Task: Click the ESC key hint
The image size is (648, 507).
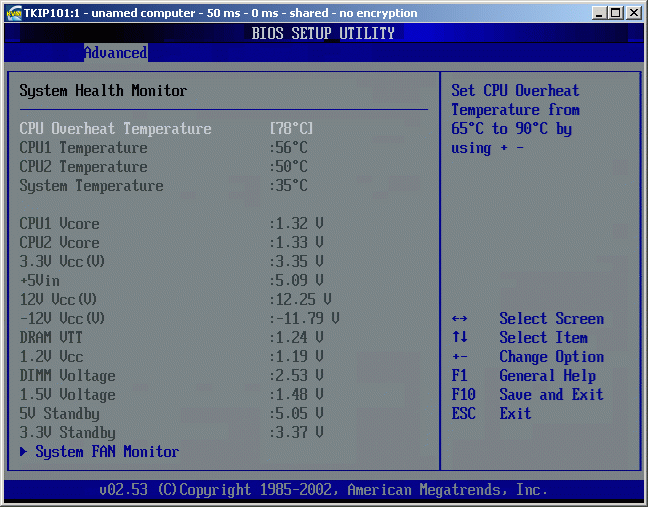Action: tap(464, 414)
